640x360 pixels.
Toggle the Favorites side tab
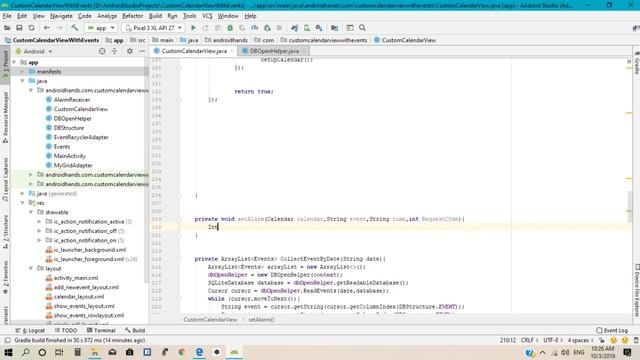(x=5, y=277)
